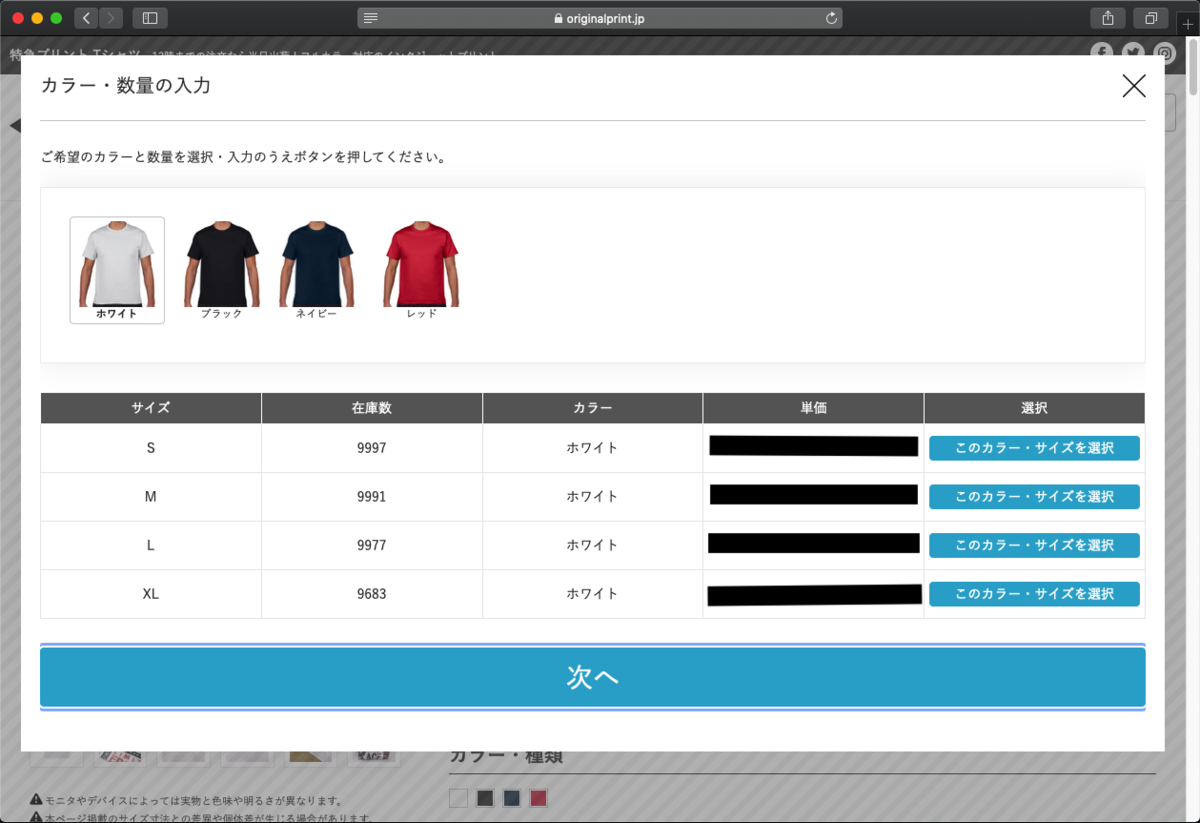Screen dimensions: 1200x823
Task: Click the 選択 column header
Action: [x=1034, y=408]
